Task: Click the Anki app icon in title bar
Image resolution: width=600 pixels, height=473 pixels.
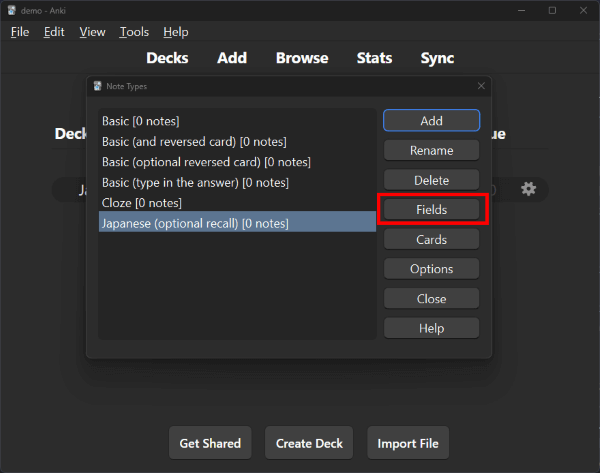Action: [11, 10]
